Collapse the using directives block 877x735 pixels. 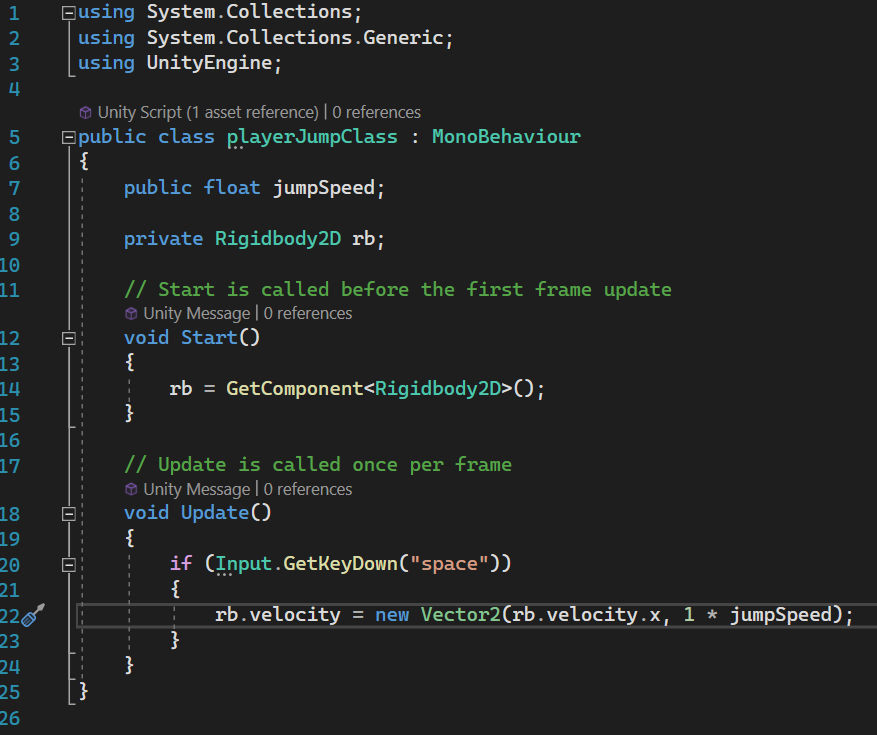coord(68,13)
